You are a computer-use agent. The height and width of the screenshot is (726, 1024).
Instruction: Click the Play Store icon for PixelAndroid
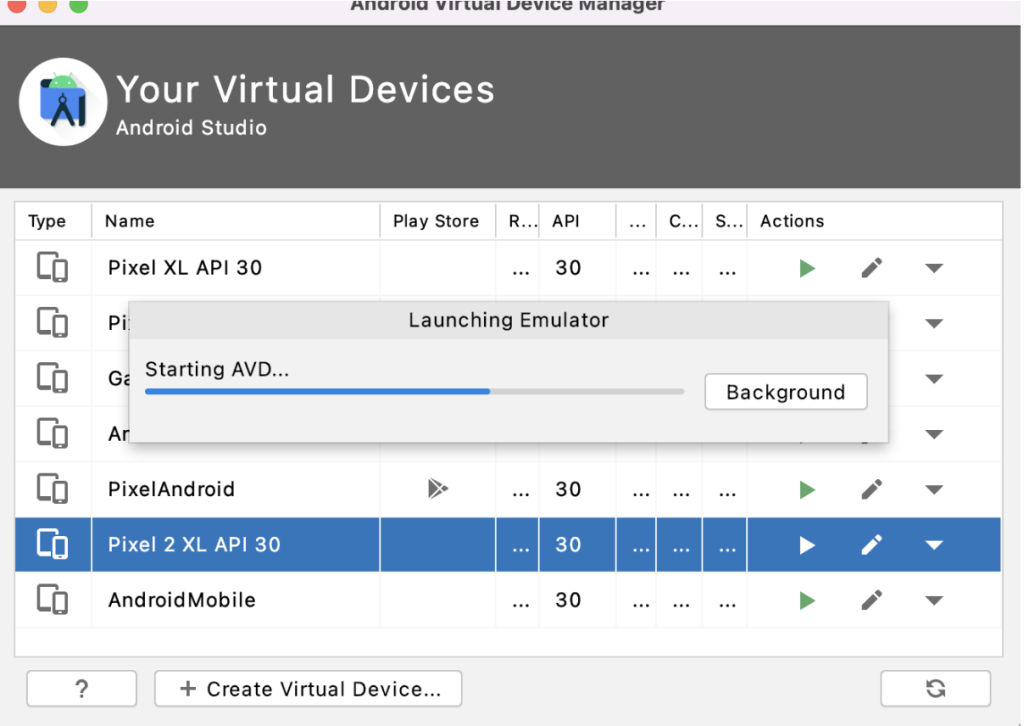(x=437, y=489)
